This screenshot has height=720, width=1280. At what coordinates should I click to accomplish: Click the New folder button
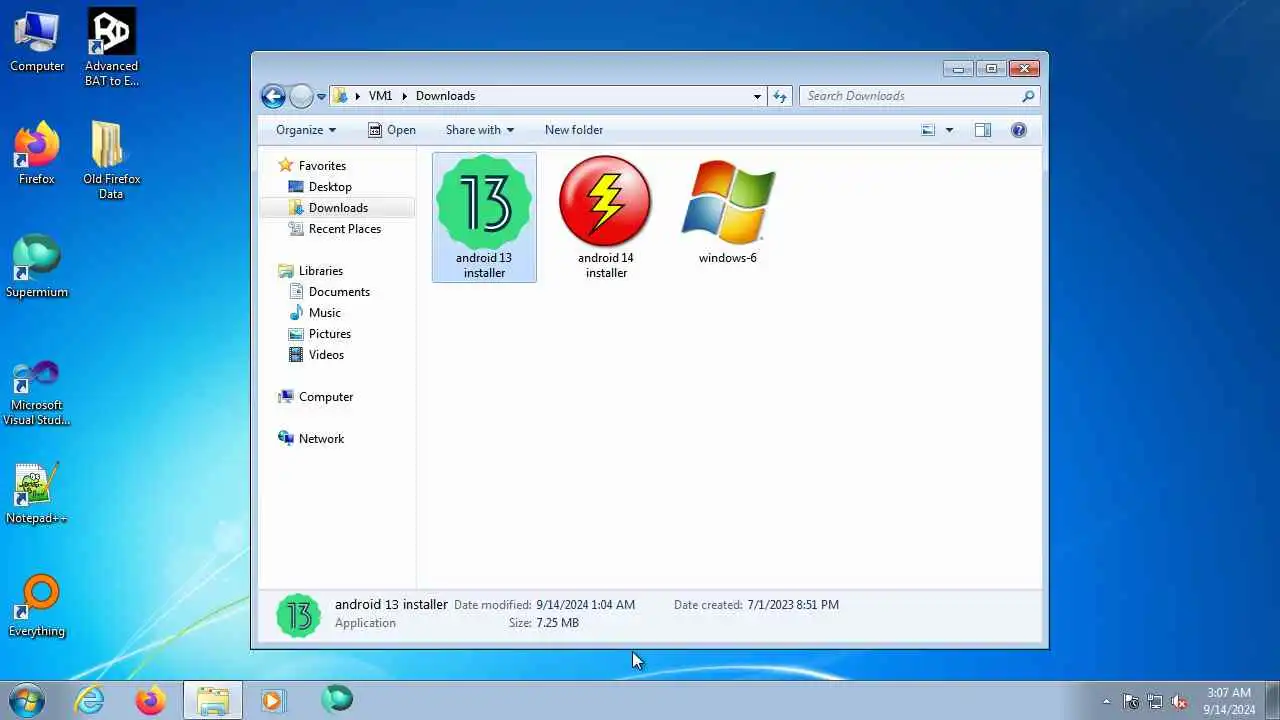[574, 130]
